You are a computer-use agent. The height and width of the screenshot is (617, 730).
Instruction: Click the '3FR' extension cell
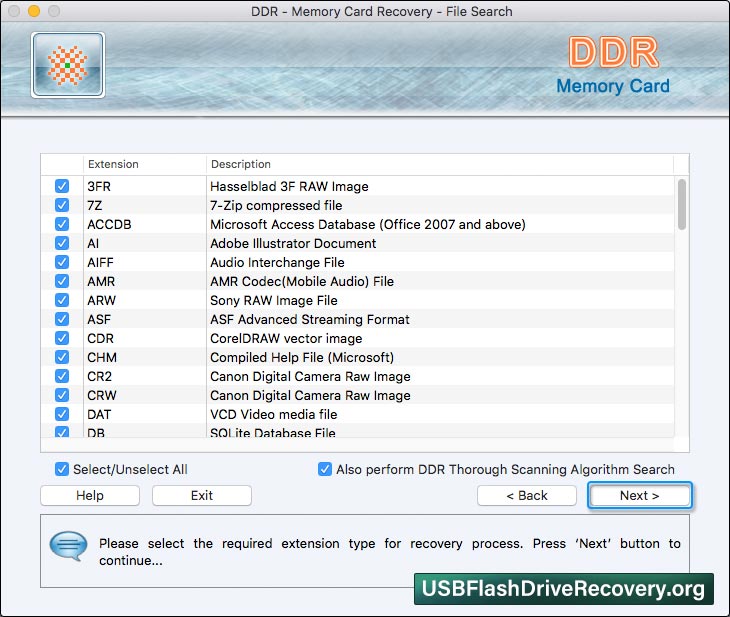tap(144, 186)
